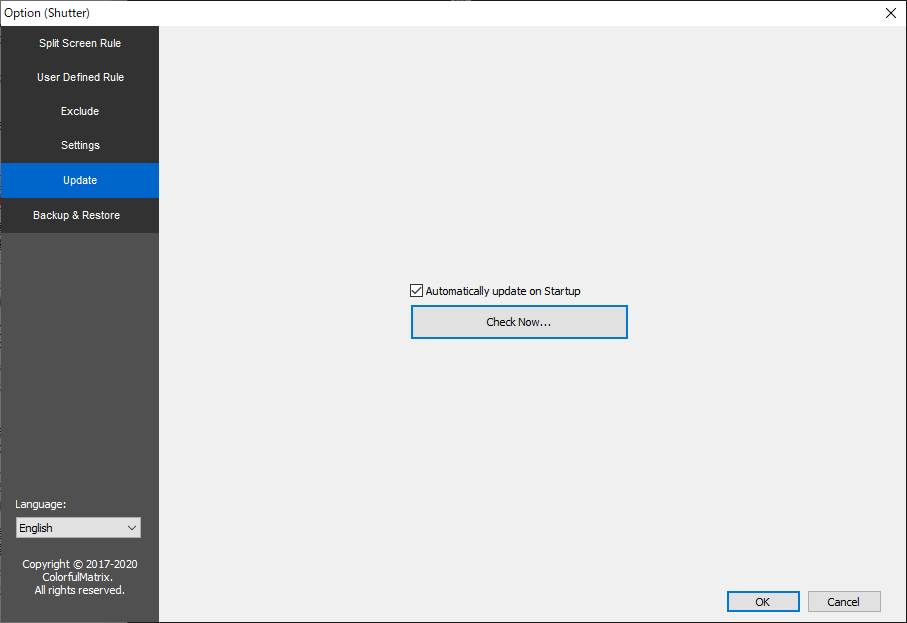907x623 pixels.
Task: Select the Exclude tab in sidebar
Action: coord(80,111)
